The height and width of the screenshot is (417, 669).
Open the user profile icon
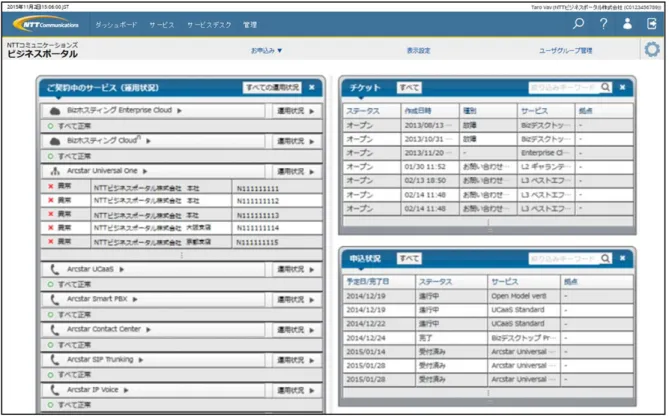(x=627, y=24)
